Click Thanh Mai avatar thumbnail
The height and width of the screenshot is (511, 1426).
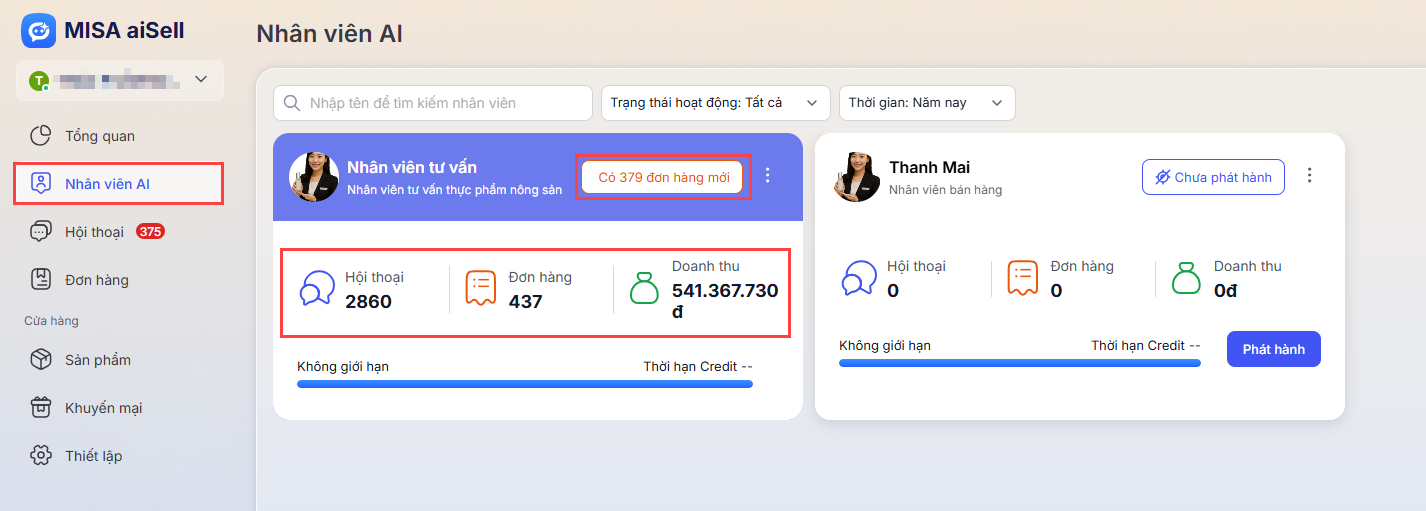click(x=858, y=177)
